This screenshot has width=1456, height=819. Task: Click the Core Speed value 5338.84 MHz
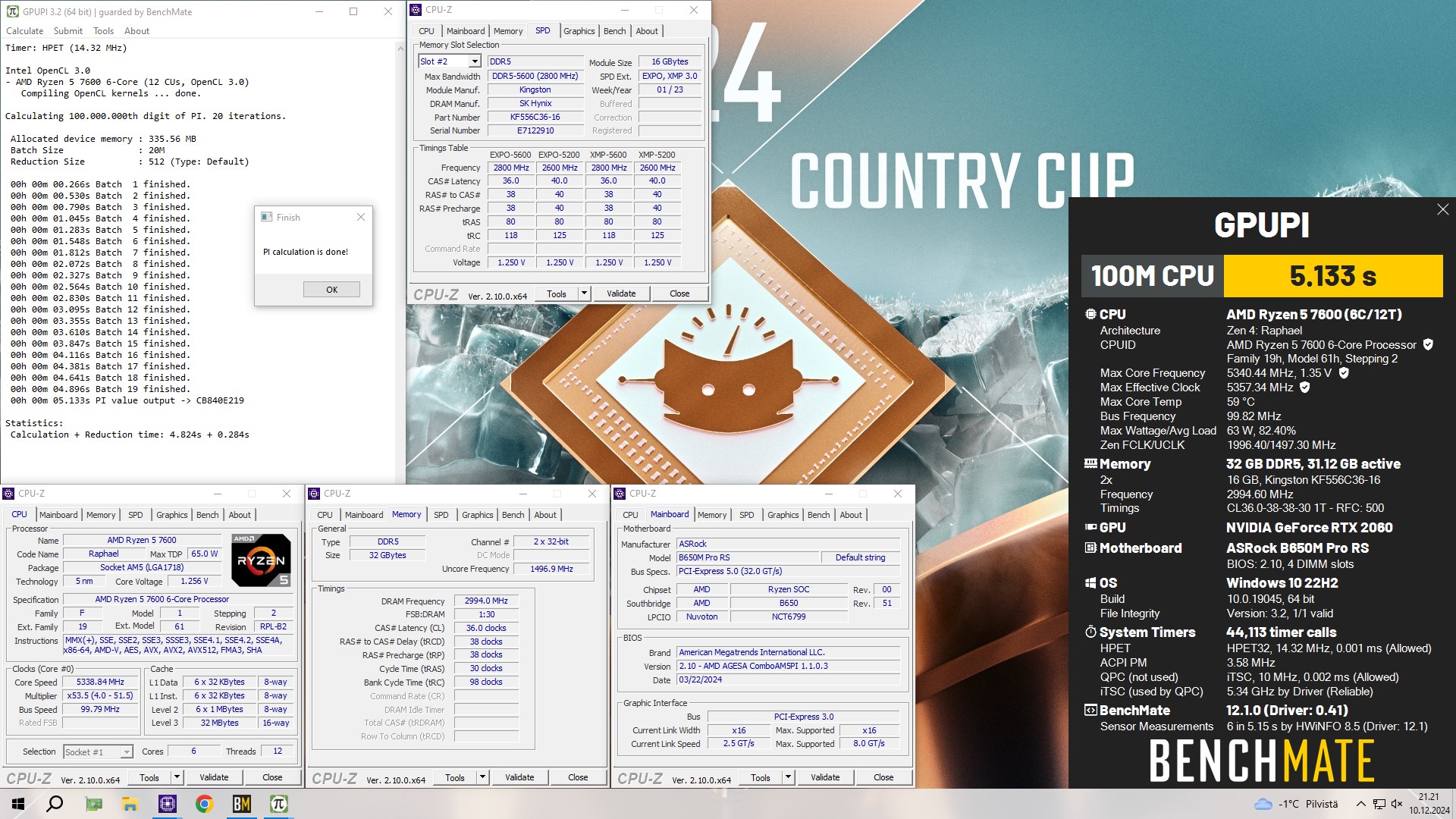coord(100,682)
